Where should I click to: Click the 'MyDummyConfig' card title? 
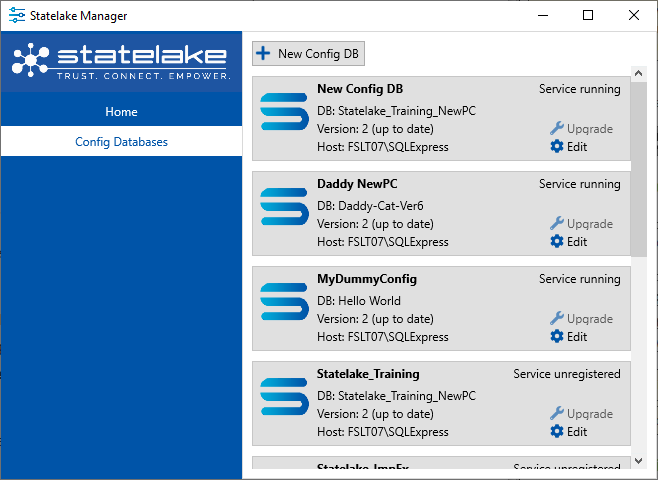(367, 279)
